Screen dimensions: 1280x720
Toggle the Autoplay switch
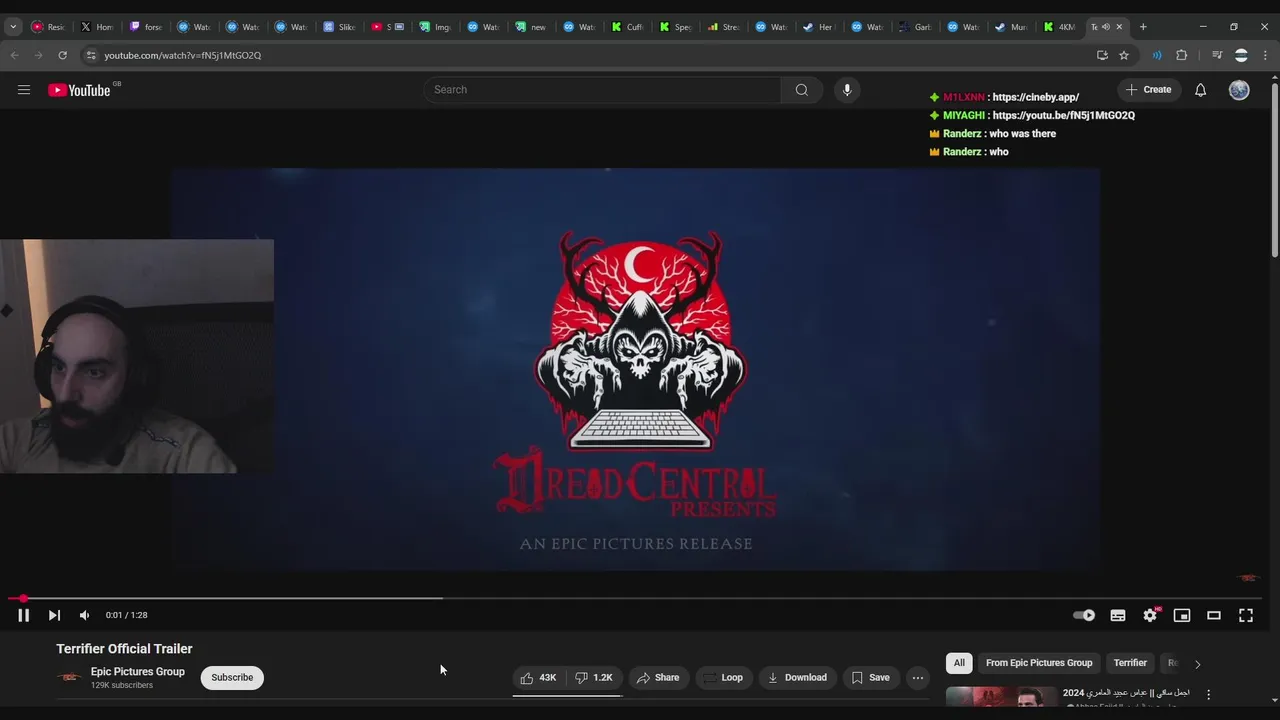(x=1084, y=615)
